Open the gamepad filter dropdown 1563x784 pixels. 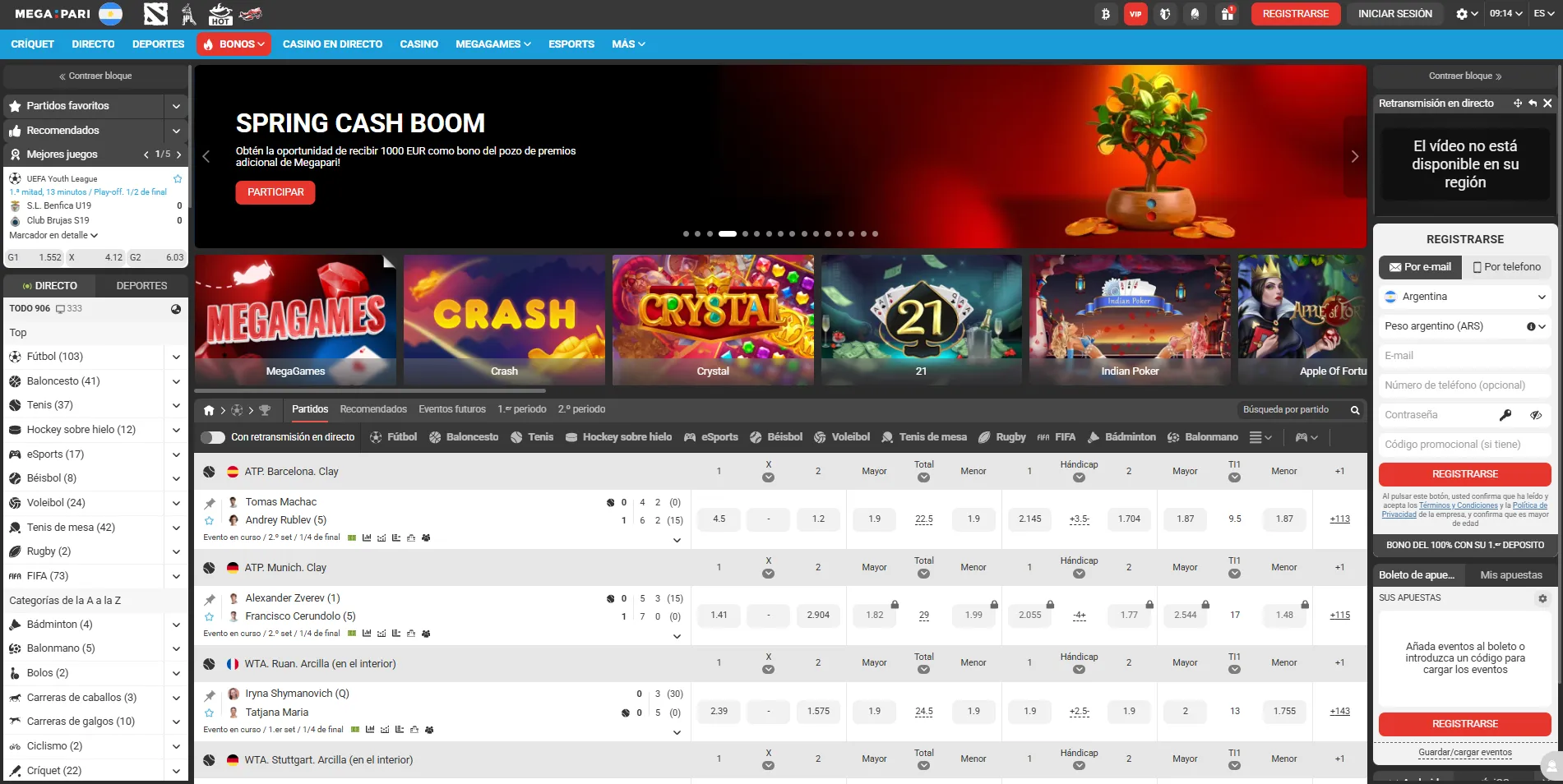[1306, 437]
